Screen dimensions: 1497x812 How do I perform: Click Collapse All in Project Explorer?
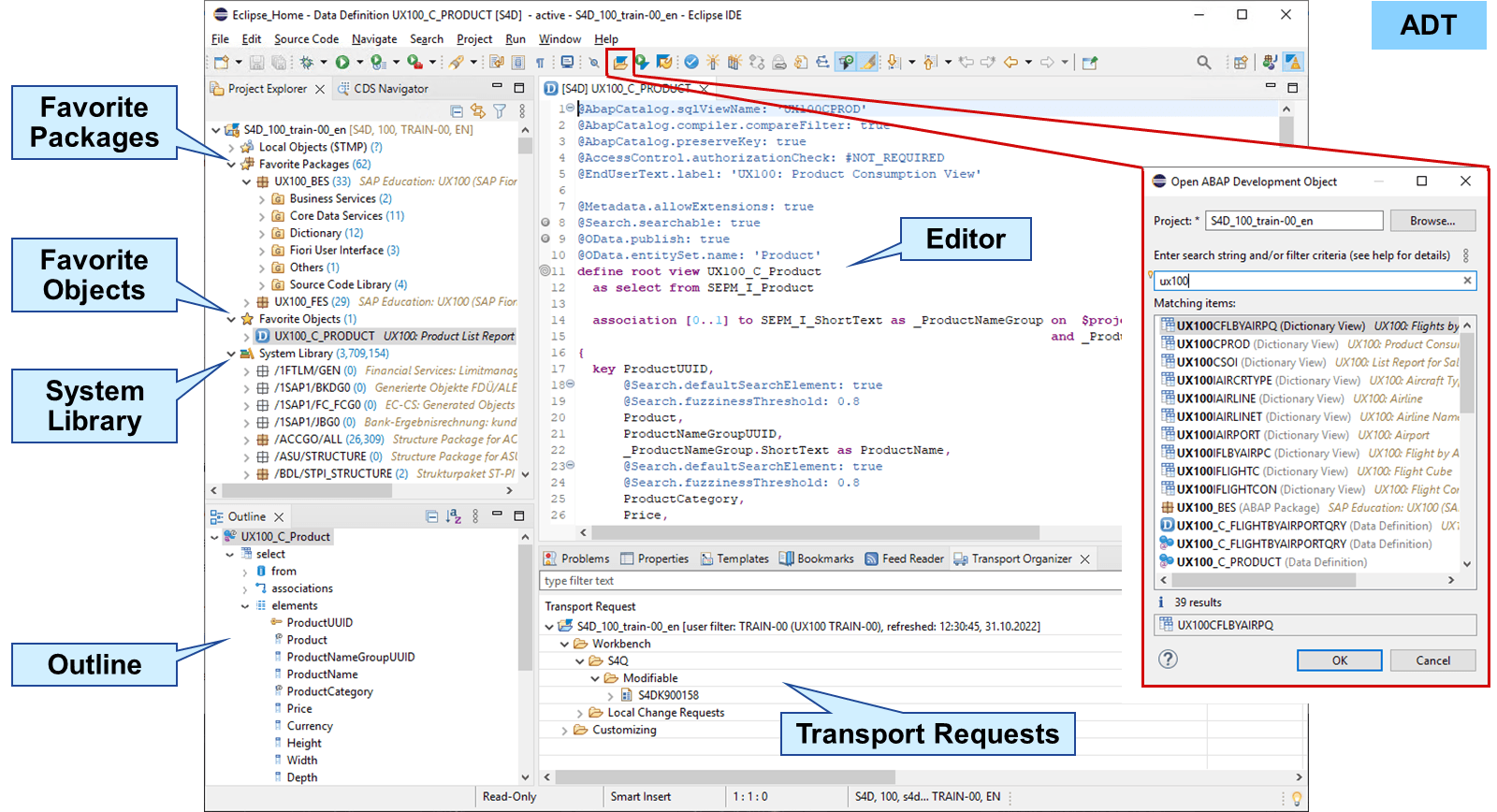coord(457,111)
